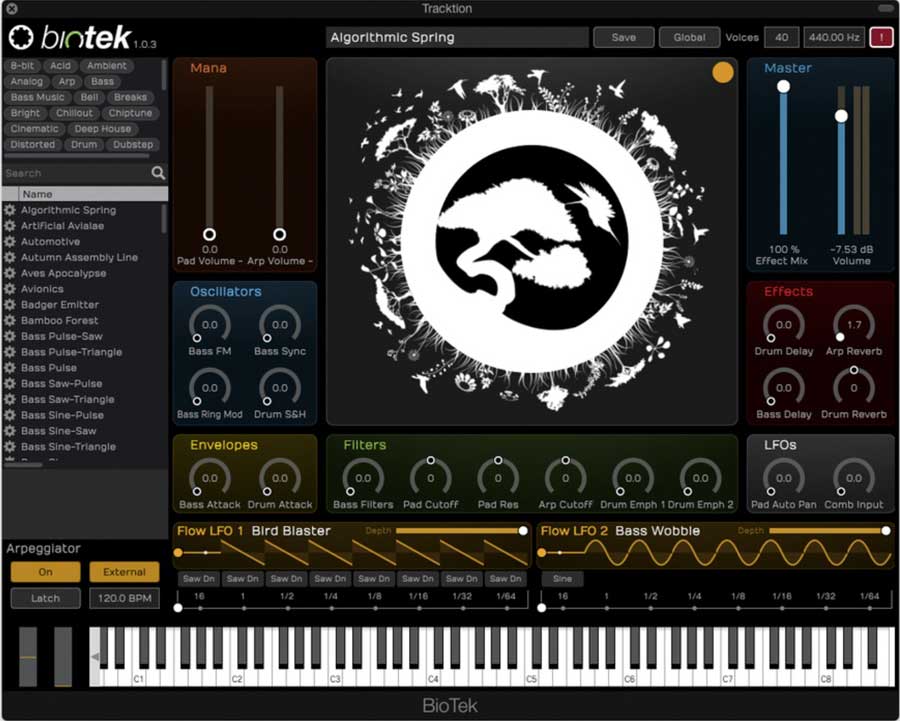Click the Arp Volume slider handle
This screenshot has height=721, width=900.
tap(280, 234)
